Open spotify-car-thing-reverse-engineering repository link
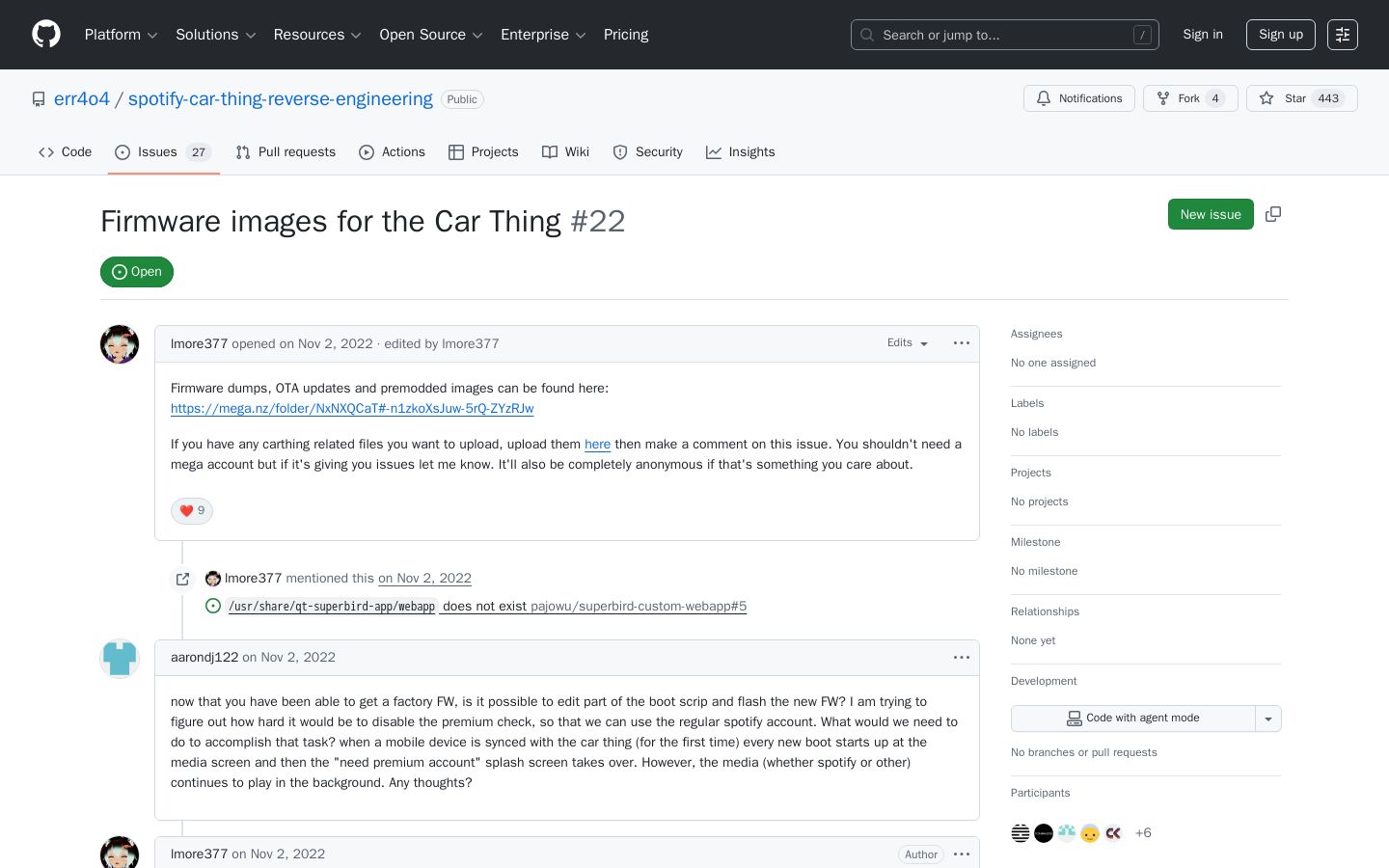Screen dimensions: 1389x868 point(281,99)
